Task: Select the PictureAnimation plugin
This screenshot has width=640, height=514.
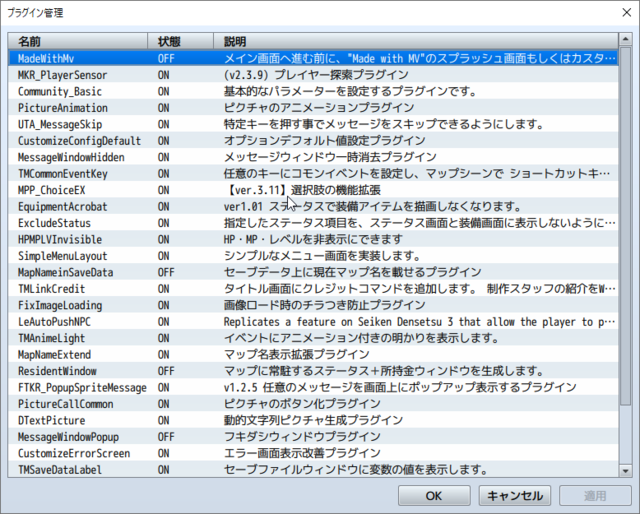Action: [313, 108]
